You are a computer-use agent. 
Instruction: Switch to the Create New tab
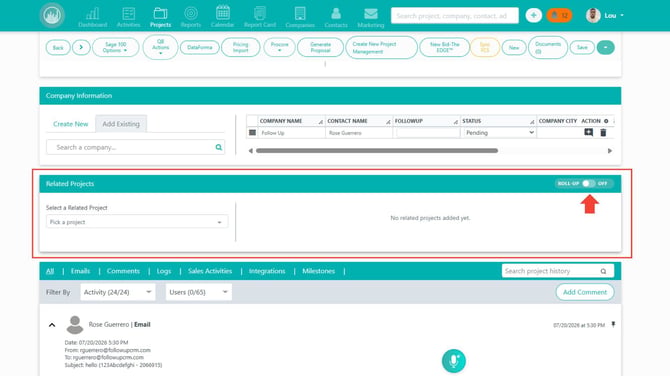coord(71,124)
